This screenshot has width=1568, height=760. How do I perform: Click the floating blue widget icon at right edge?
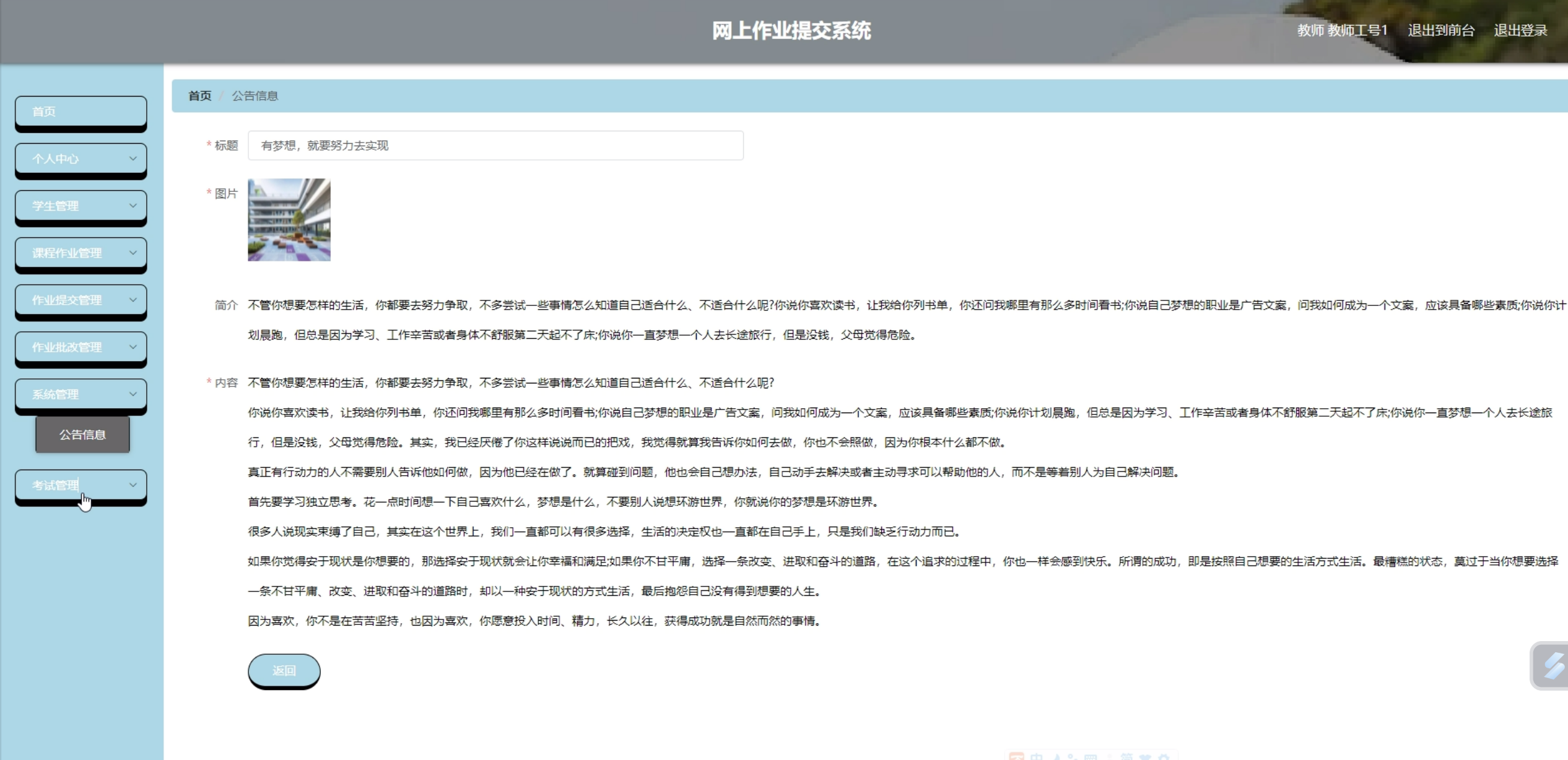[x=1553, y=666]
